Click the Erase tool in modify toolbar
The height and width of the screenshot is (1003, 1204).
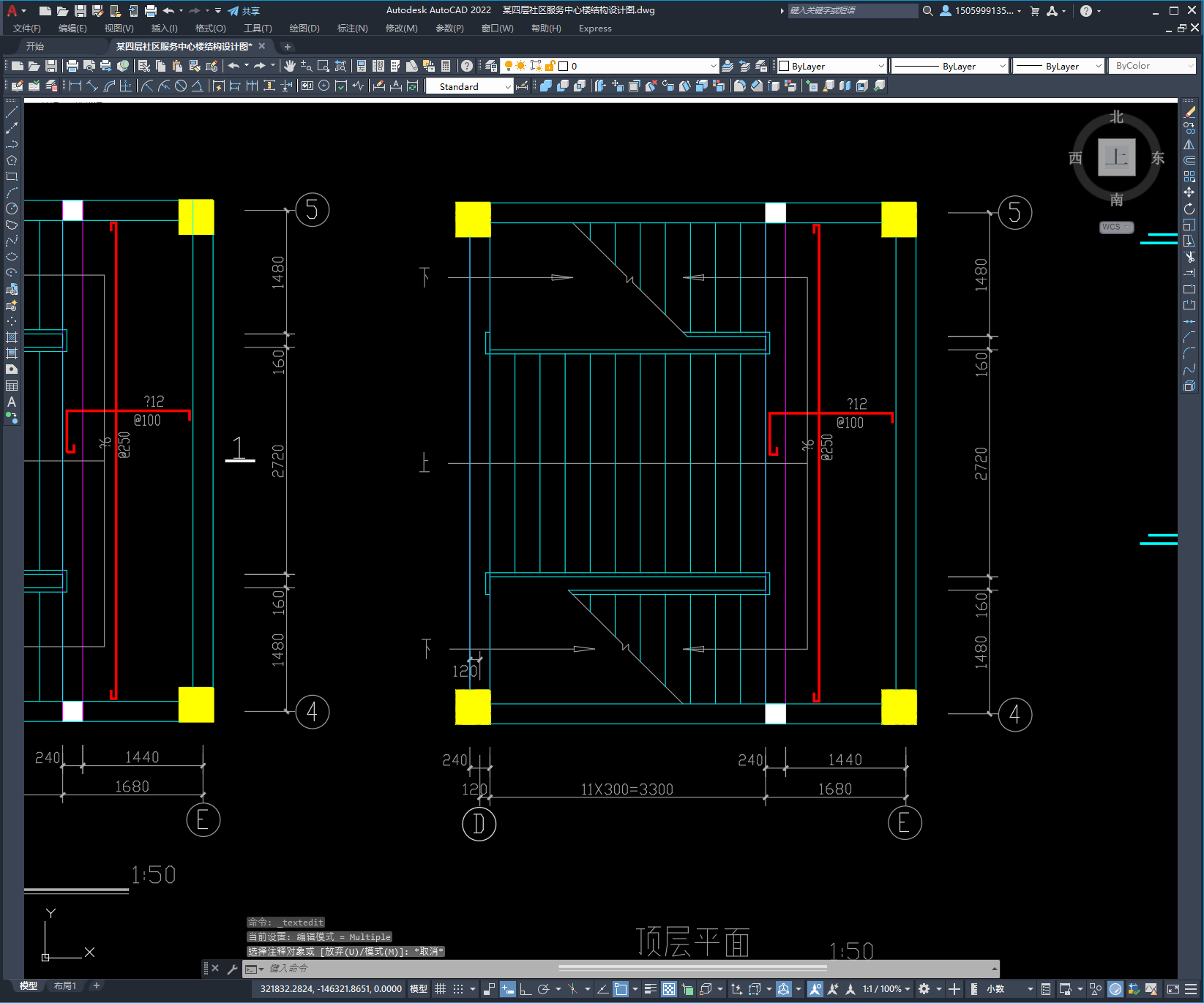click(x=1189, y=113)
